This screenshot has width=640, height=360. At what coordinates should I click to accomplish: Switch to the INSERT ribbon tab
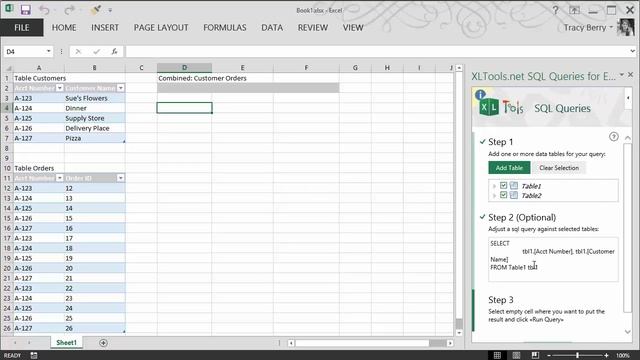pyautogui.click(x=105, y=28)
